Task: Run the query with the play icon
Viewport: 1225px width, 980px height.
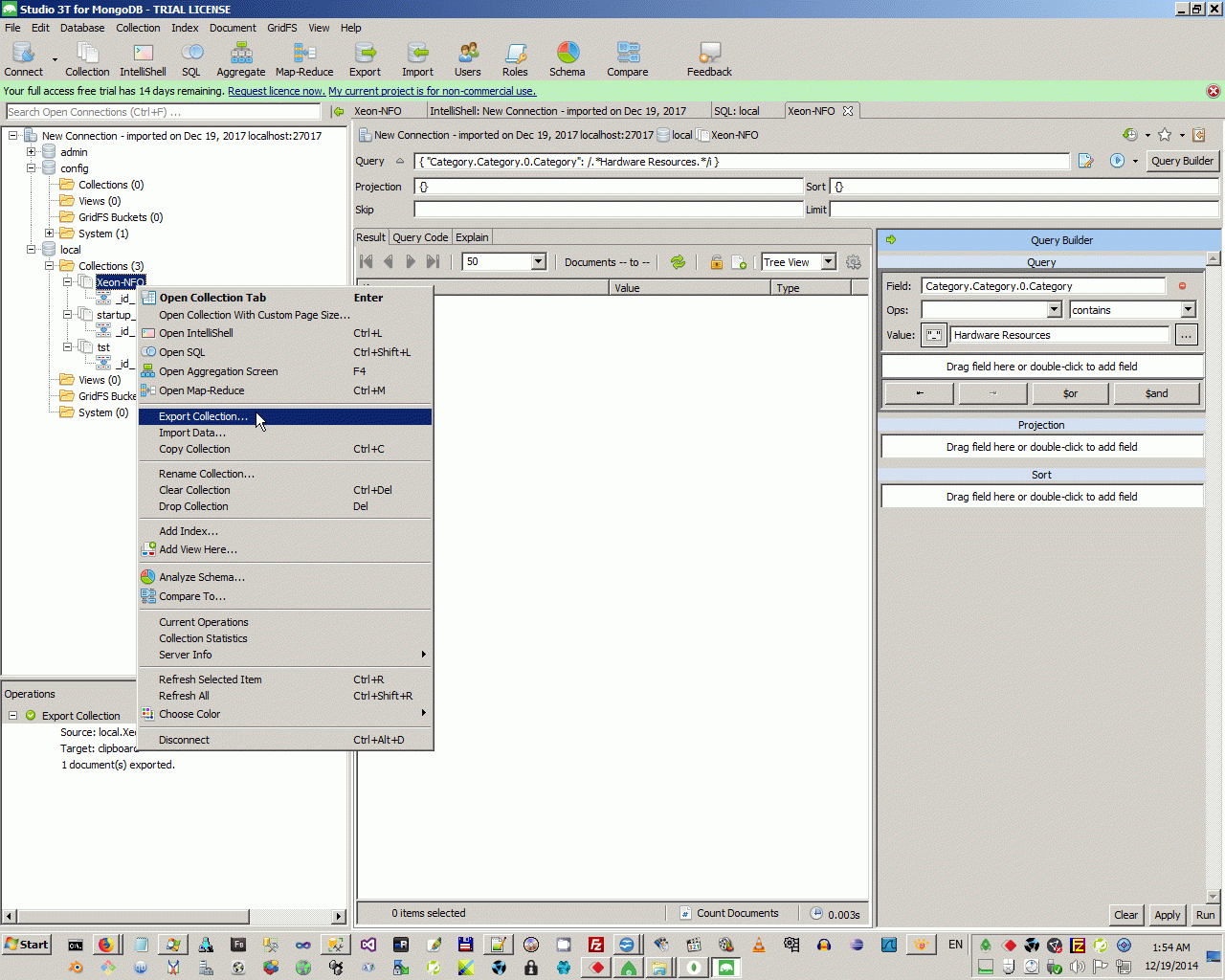Action: point(1117,161)
